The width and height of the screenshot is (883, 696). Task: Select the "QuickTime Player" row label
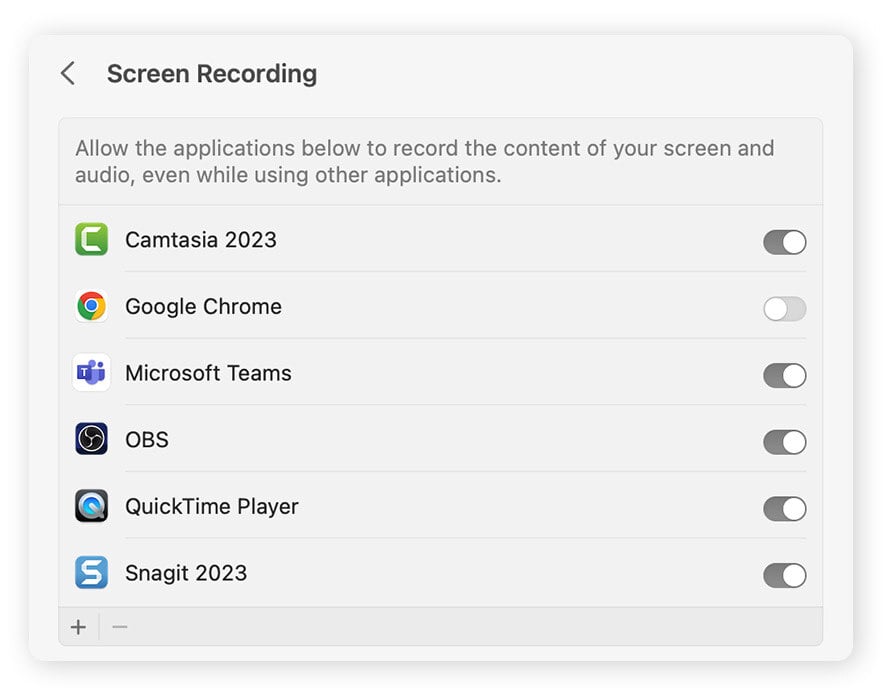click(212, 507)
